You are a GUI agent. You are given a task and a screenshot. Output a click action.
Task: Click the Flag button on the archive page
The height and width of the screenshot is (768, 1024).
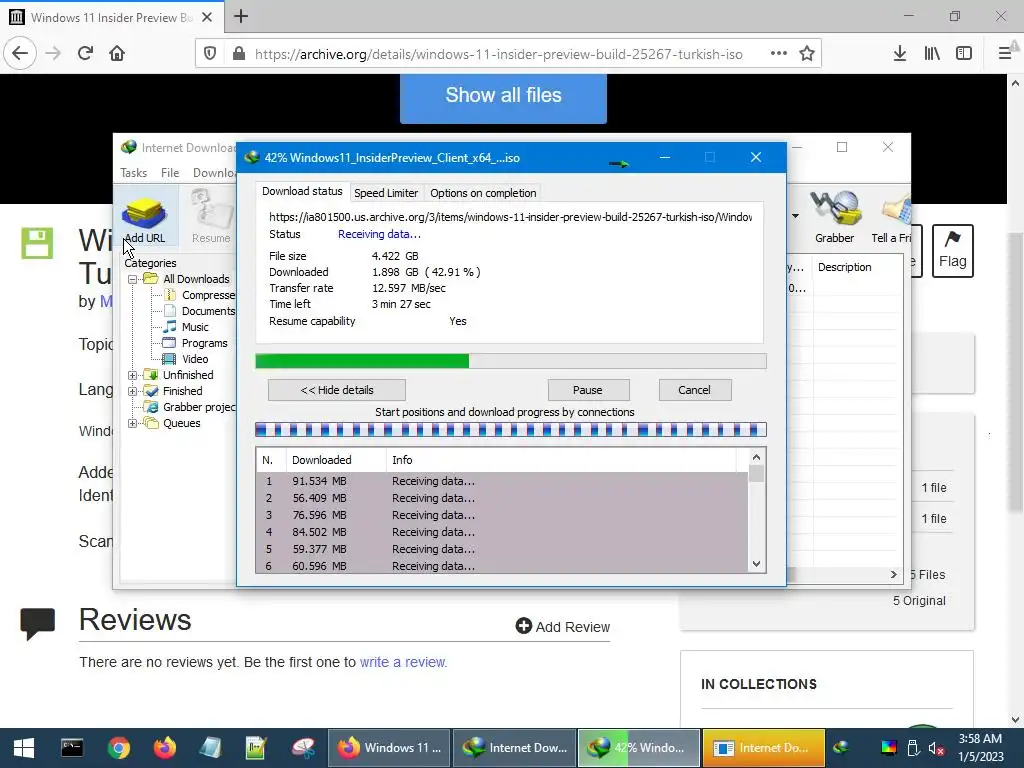click(x=952, y=251)
